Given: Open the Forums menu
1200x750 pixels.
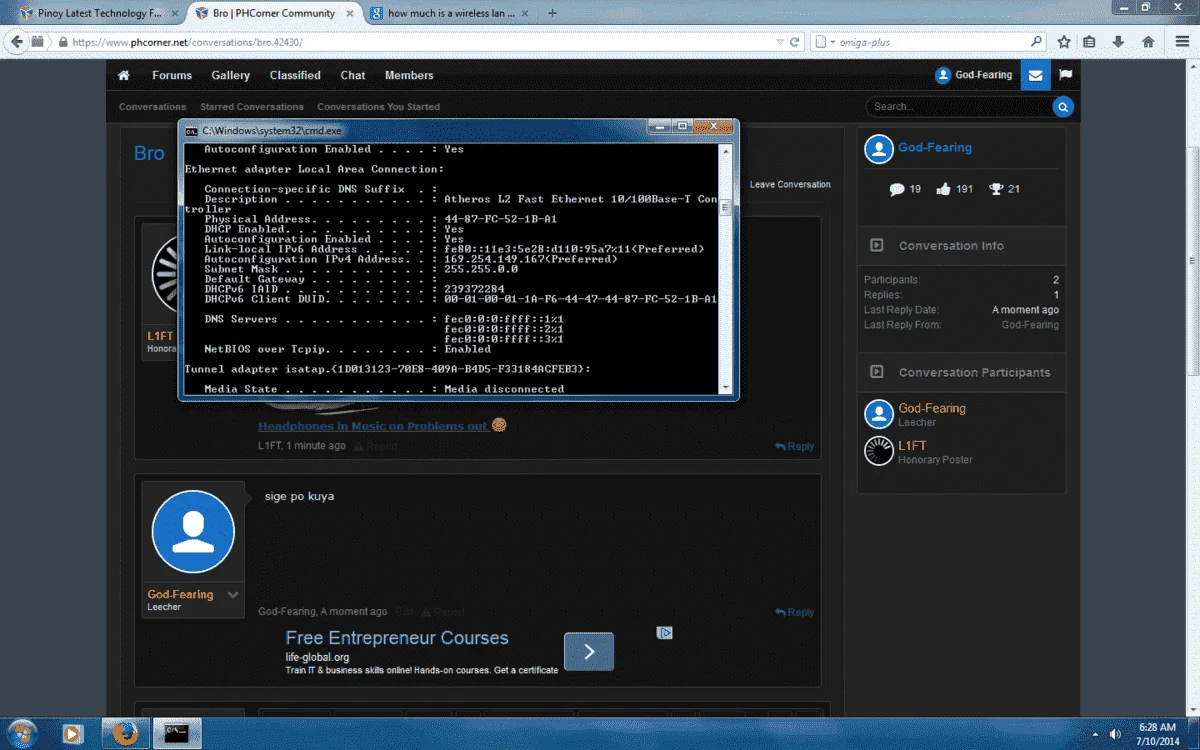Looking at the screenshot, I should 172,75.
